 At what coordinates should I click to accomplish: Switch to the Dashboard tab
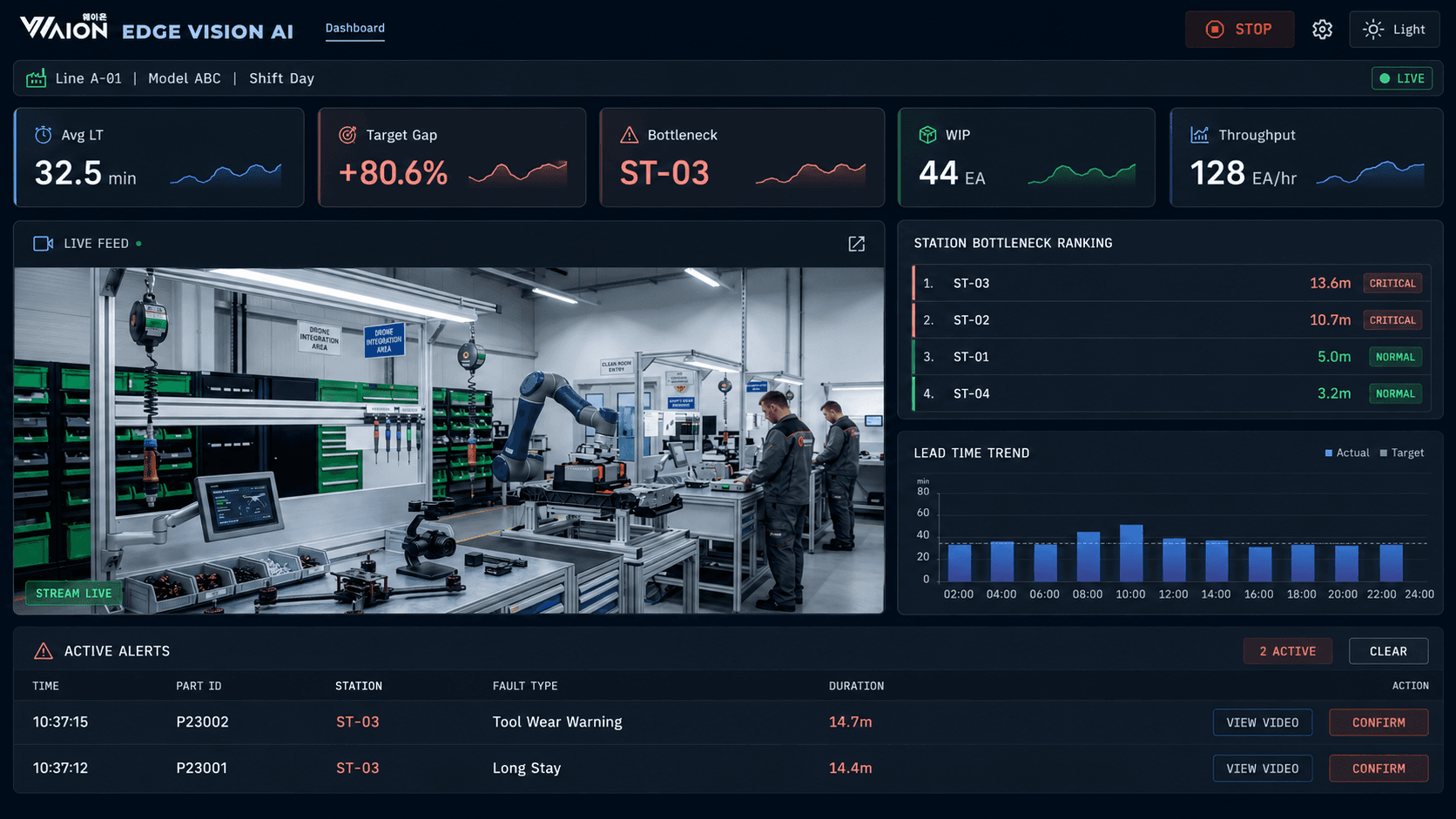354,28
